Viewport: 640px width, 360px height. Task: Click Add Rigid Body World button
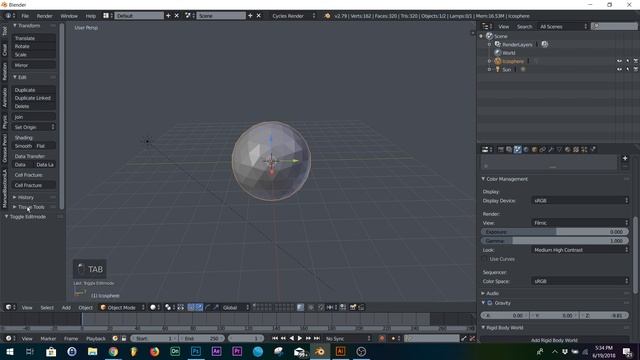(554, 340)
